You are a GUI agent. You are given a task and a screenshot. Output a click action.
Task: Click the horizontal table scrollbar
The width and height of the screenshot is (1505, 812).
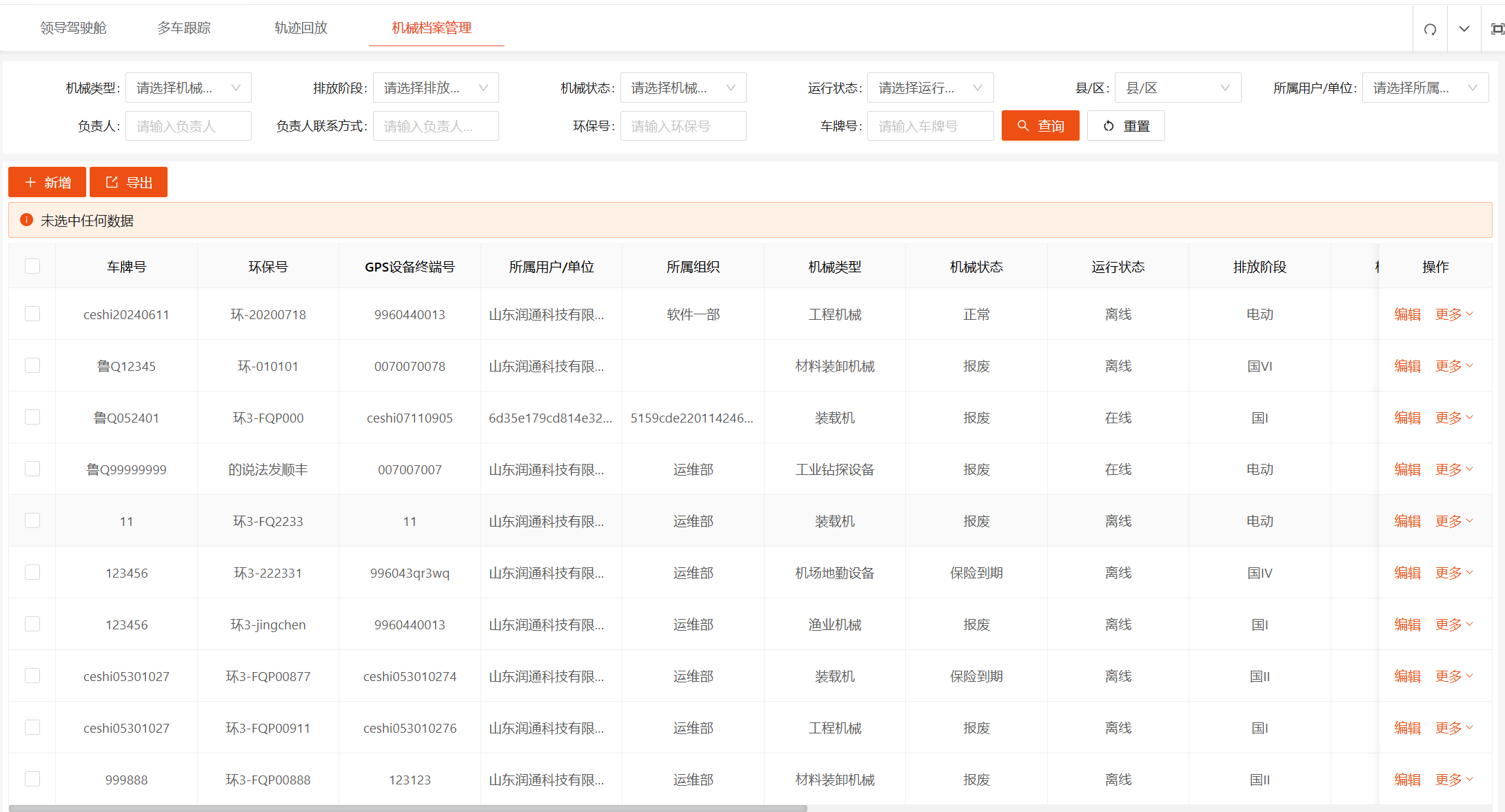pos(407,808)
